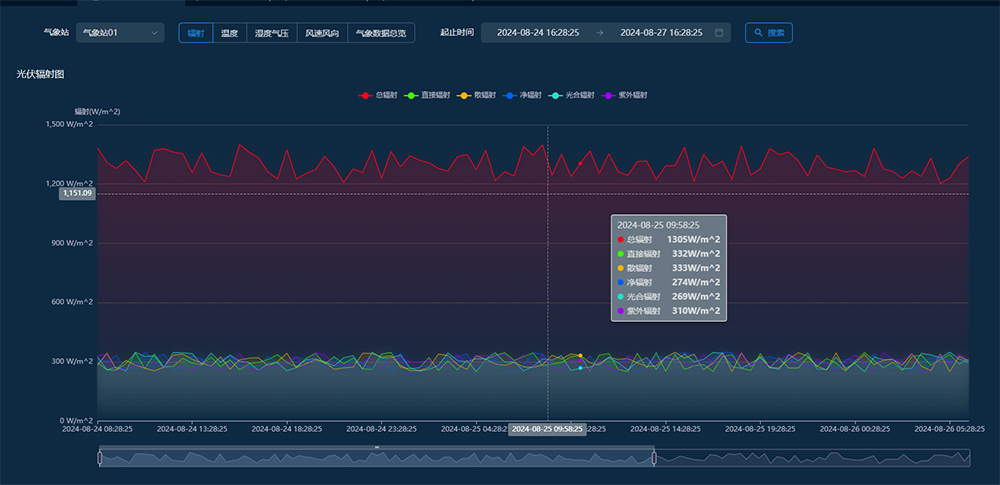Click the end time field 2024-08-27 16:28:25
Screen dimensions: 1000x485
[661, 33]
